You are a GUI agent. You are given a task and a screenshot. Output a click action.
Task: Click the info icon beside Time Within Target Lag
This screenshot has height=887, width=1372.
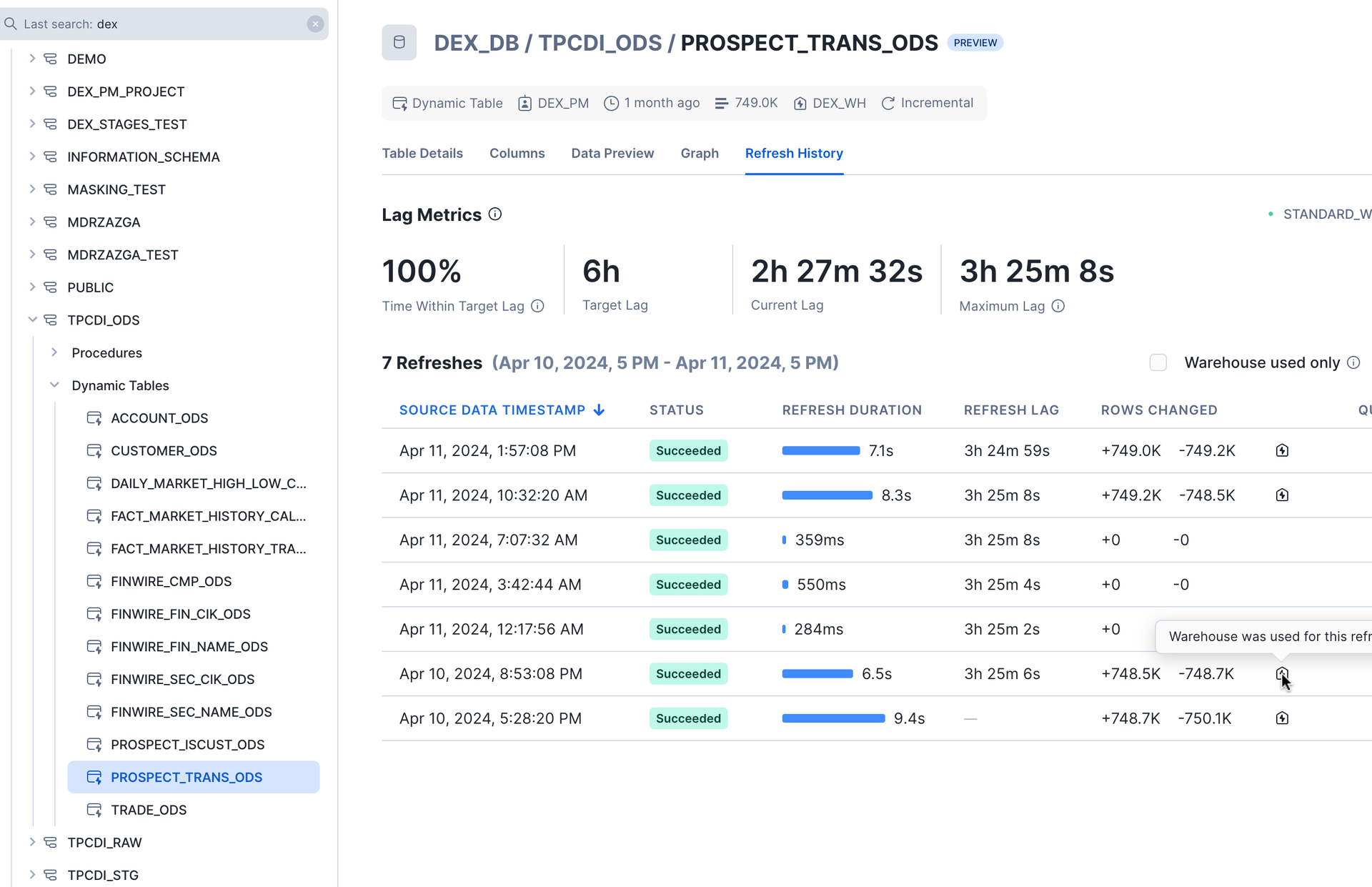(x=537, y=306)
